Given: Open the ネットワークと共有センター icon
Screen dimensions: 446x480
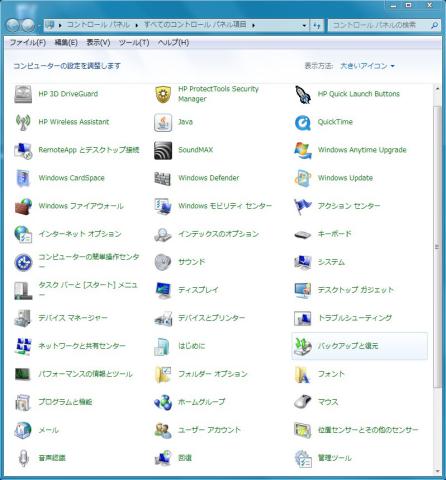Looking at the screenshot, I should coord(23,346).
